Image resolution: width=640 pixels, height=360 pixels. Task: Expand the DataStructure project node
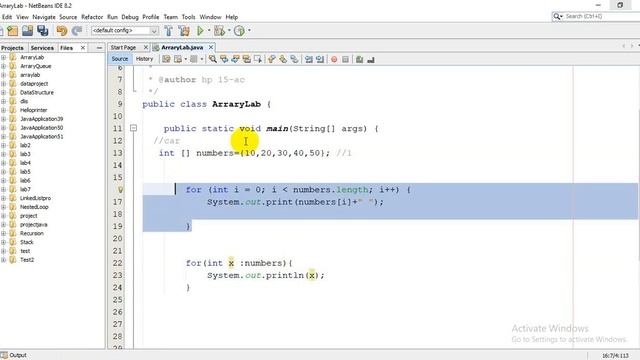pos(3,93)
